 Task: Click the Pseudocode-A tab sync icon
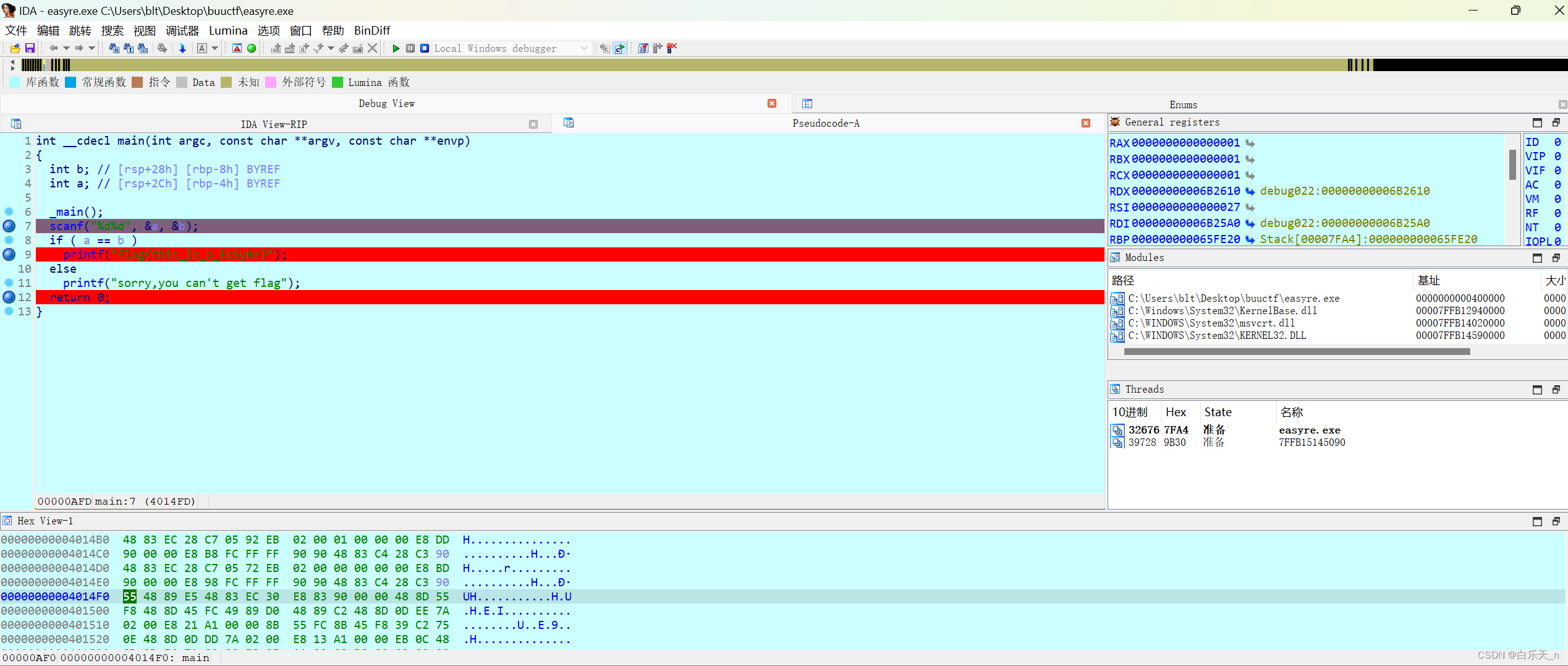569,123
